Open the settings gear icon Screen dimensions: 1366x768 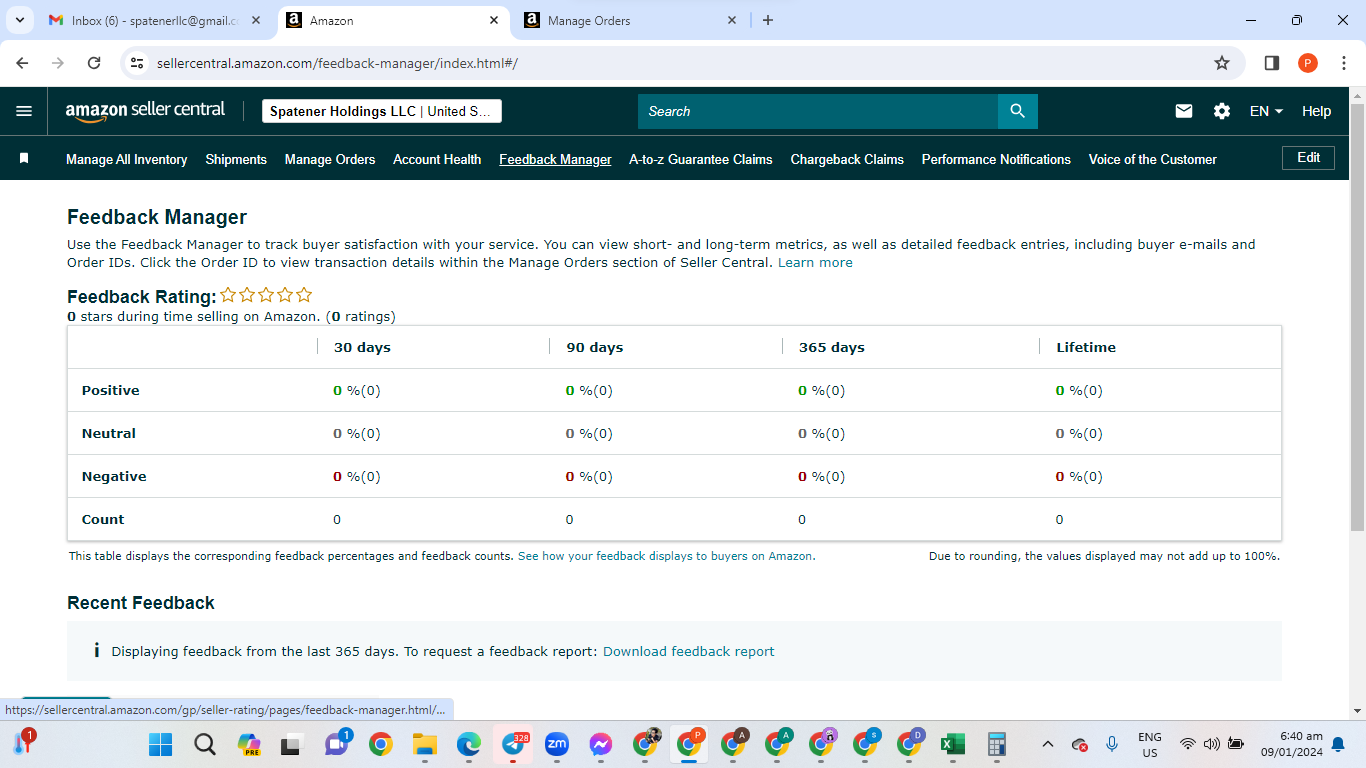(x=1222, y=111)
